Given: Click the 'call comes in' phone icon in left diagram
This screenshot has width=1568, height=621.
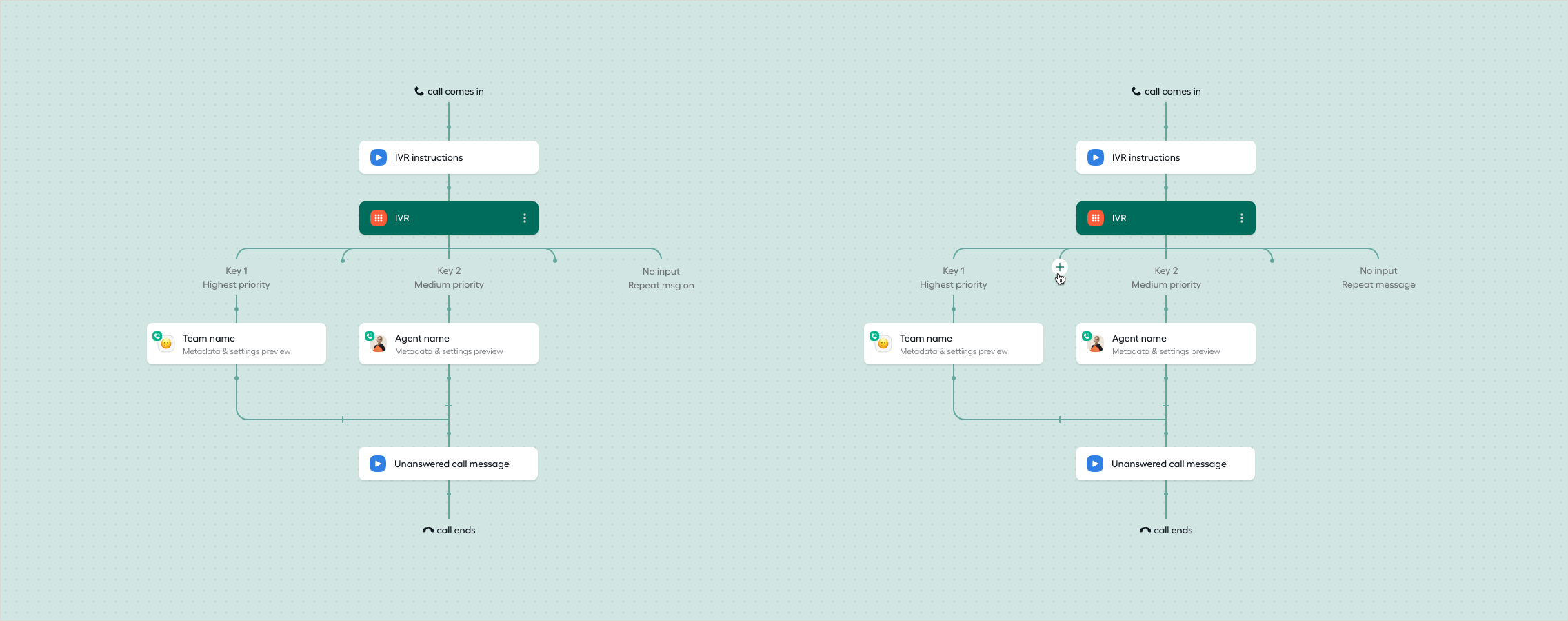Looking at the screenshot, I should (419, 91).
